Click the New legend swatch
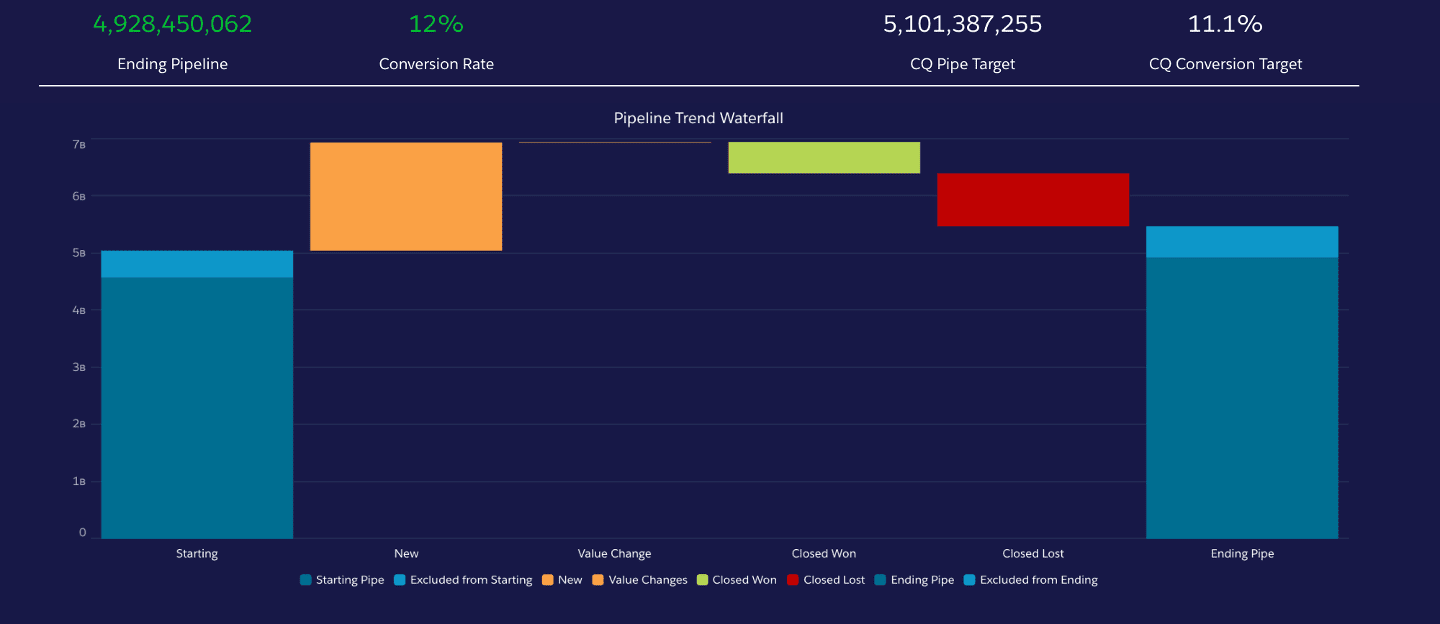 (548, 580)
